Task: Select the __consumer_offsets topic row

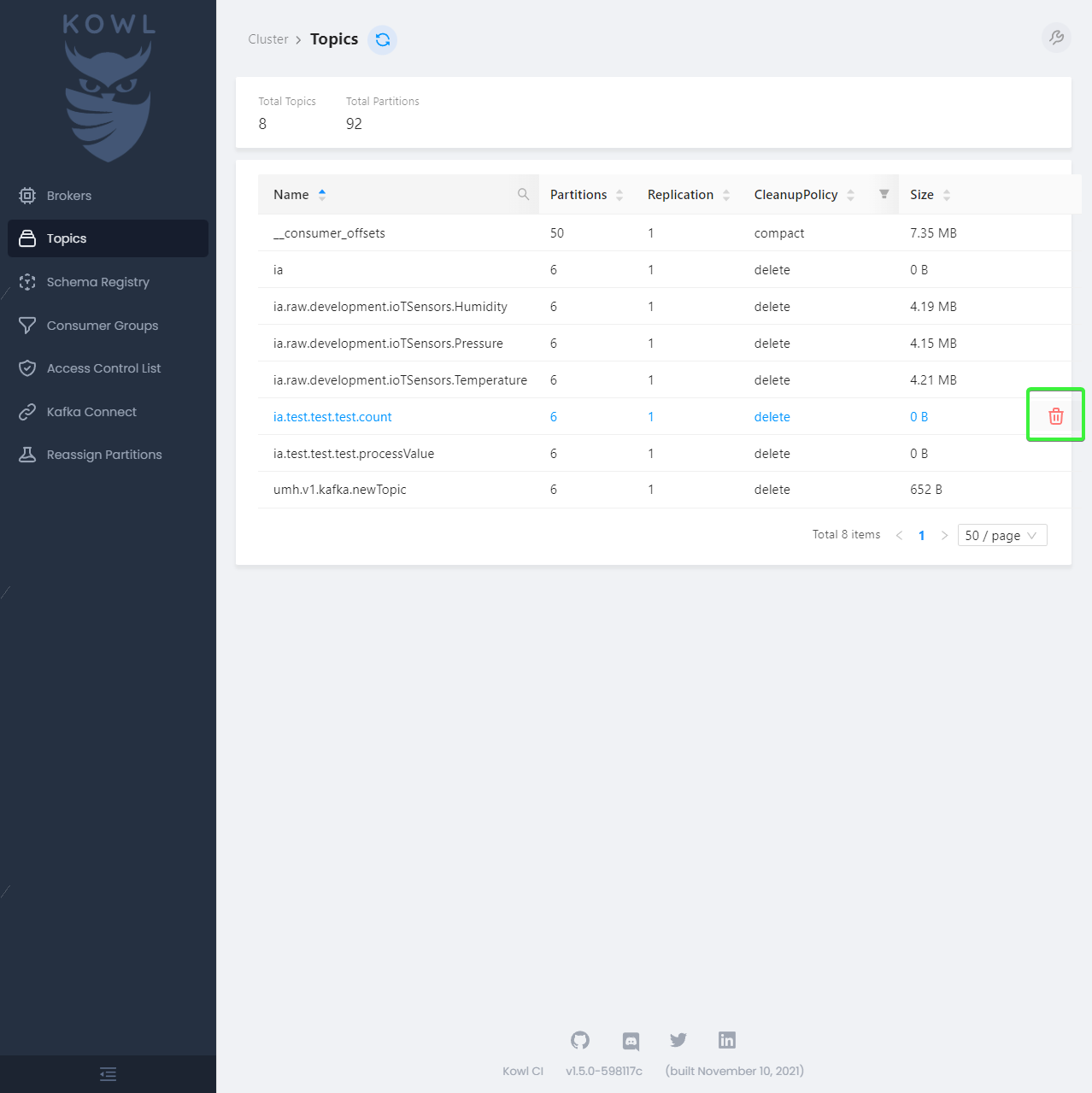Action: (329, 233)
